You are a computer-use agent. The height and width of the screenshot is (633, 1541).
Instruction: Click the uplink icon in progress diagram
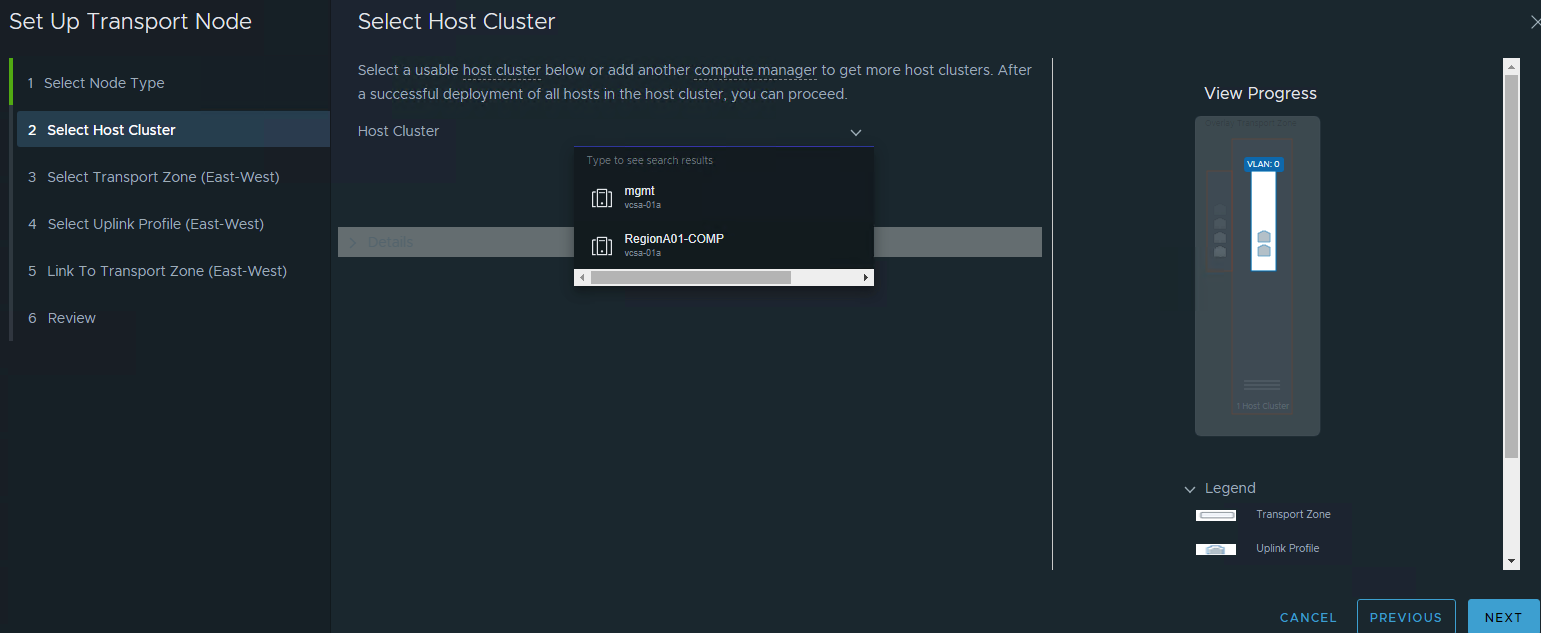point(1263,243)
